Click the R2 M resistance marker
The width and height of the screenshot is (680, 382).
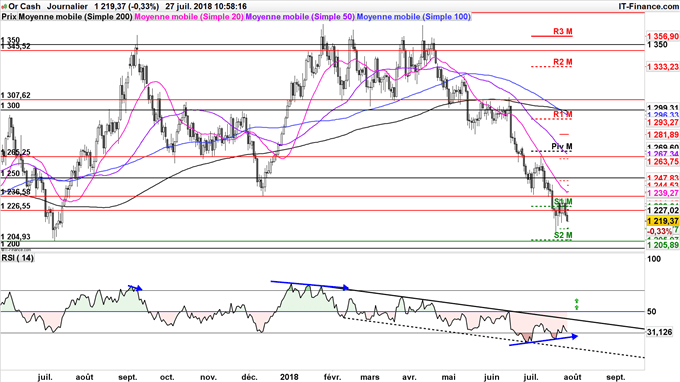562,62
